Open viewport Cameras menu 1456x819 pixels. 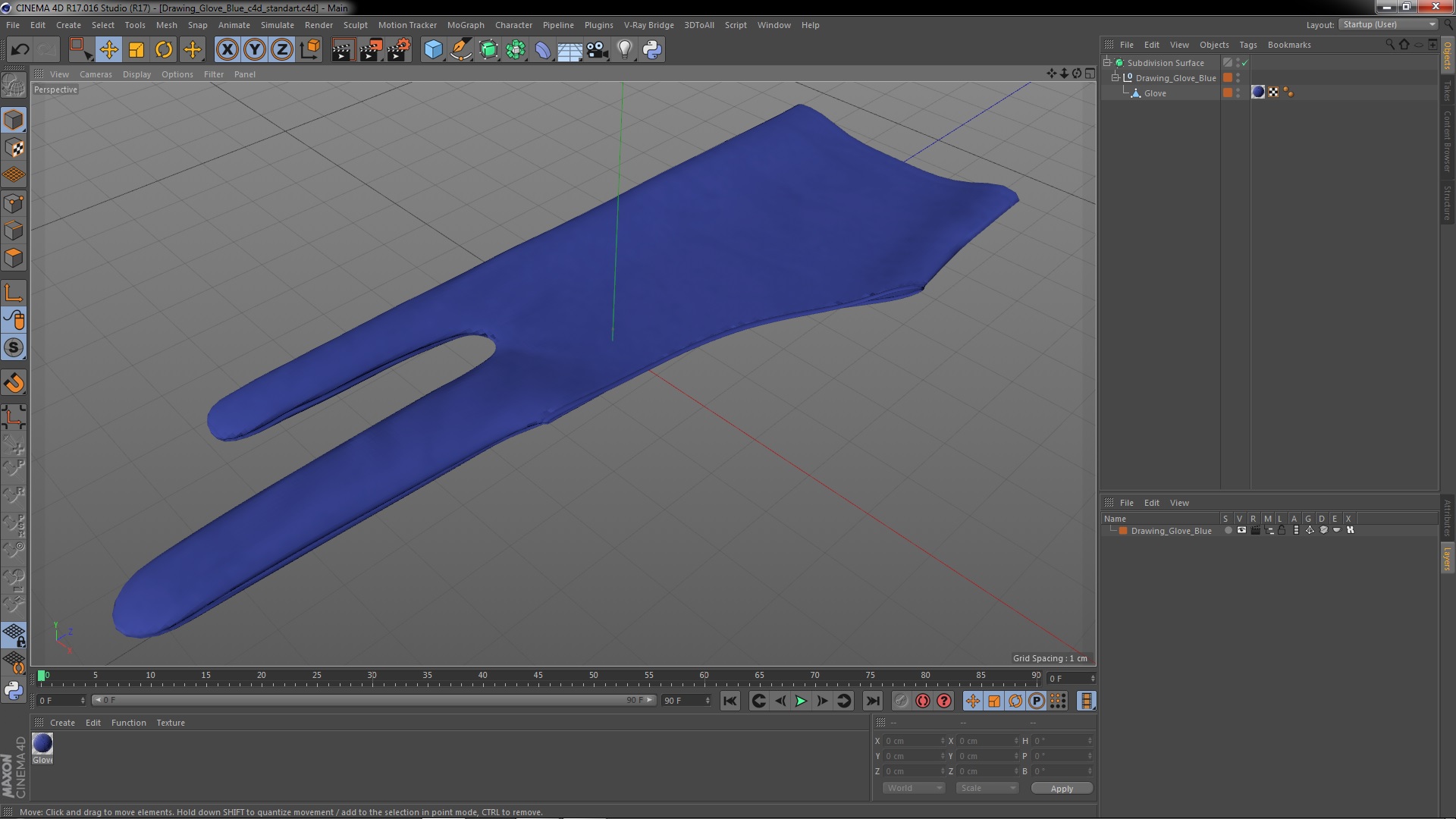(96, 74)
